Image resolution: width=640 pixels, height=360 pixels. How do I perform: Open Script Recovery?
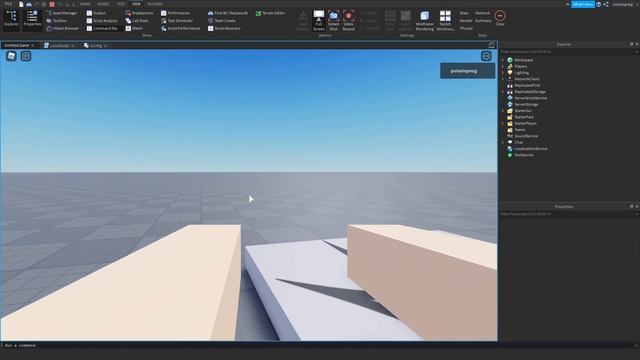[x=224, y=29]
